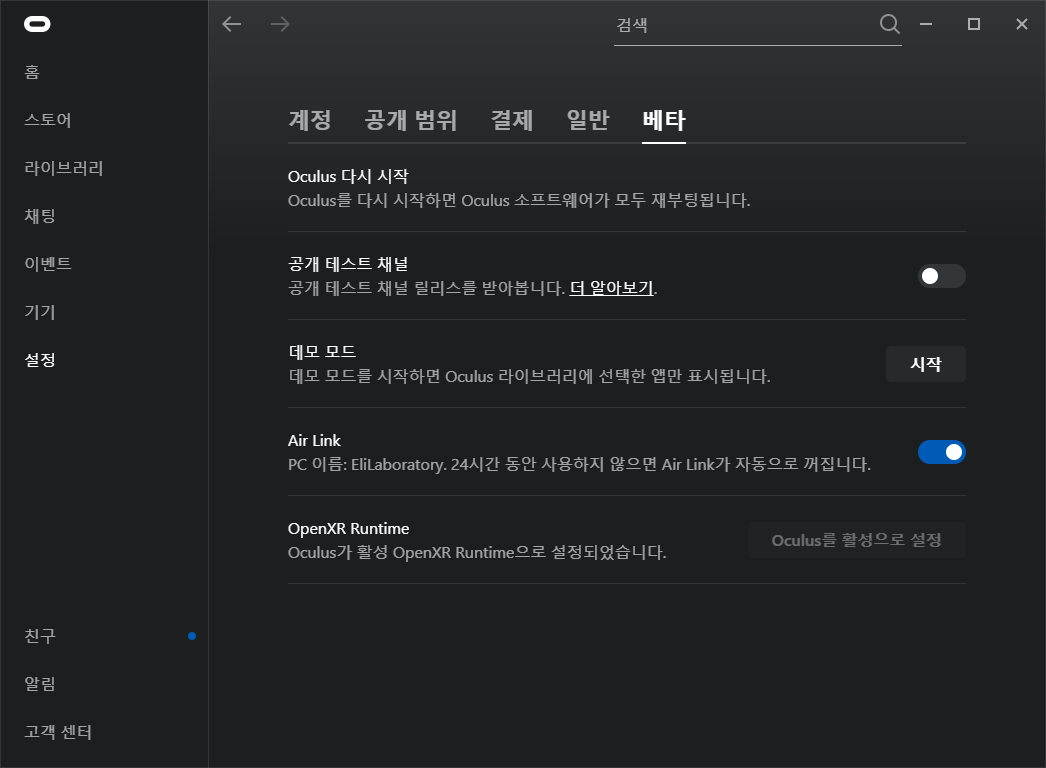Open the 더 알아보기 link
Viewport: 1046px width, 768px height.
click(x=612, y=288)
